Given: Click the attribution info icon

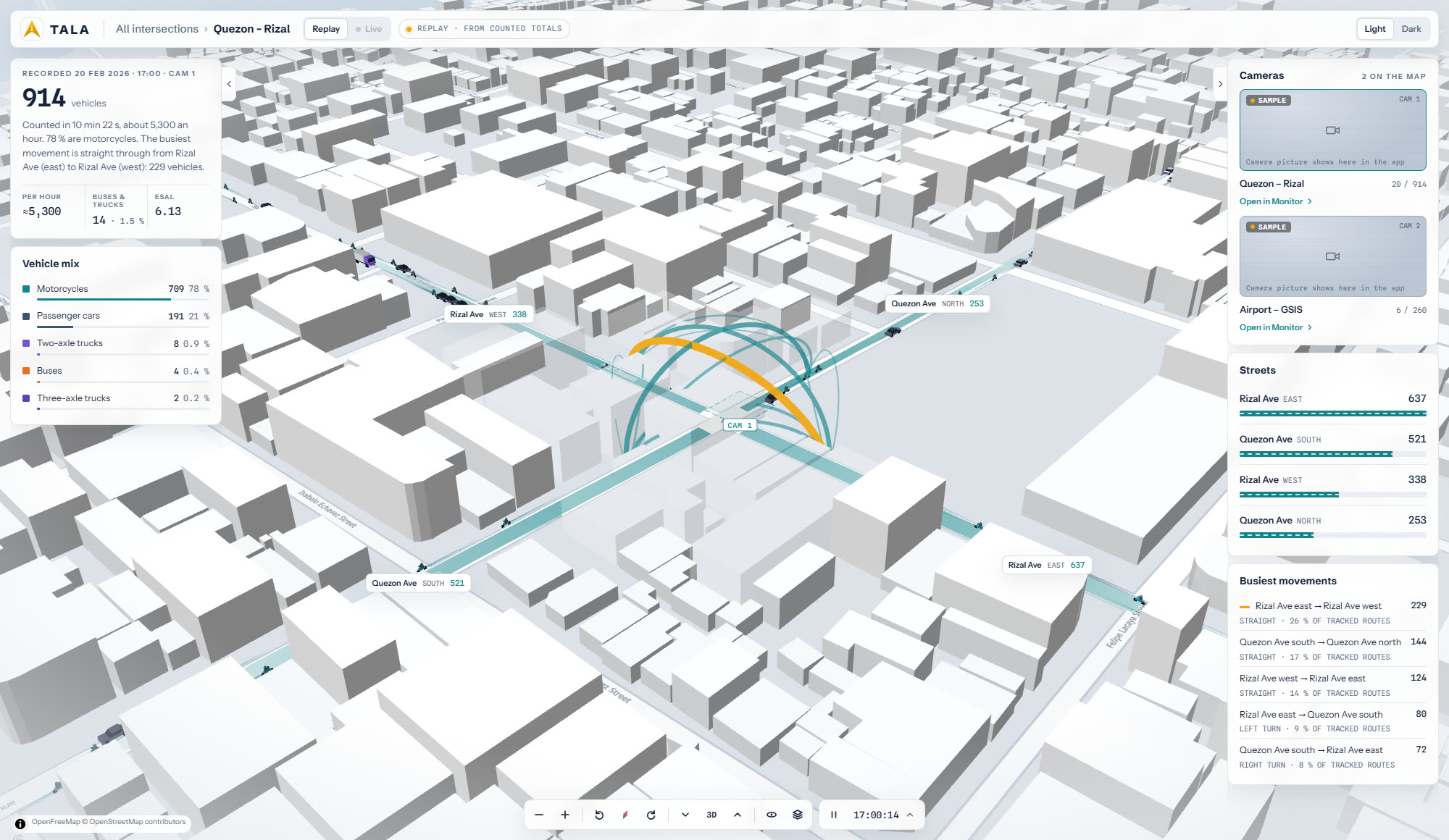Looking at the screenshot, I should 20,823.
